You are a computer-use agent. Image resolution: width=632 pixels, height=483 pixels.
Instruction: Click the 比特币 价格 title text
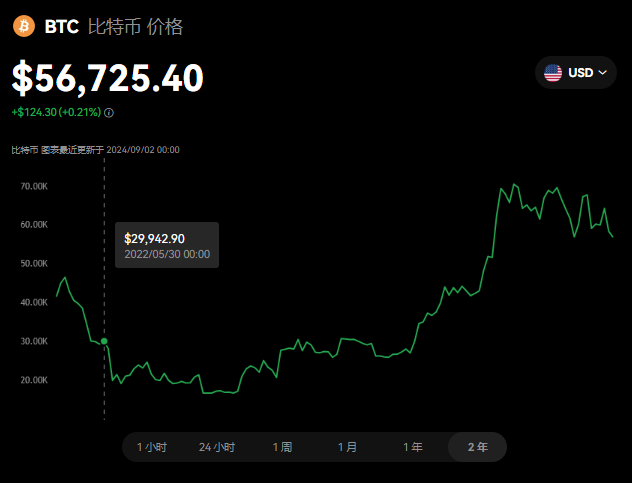135,27
